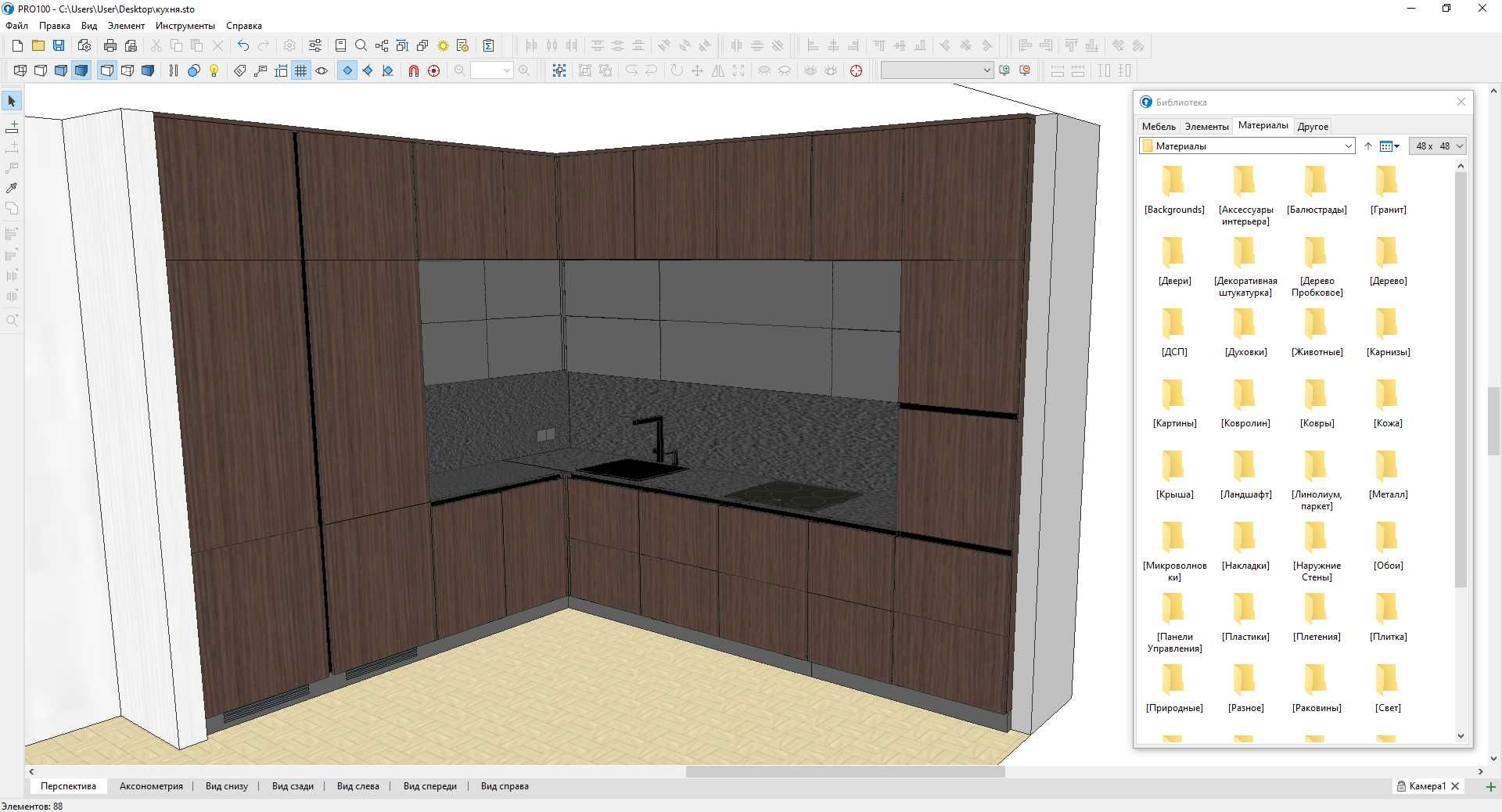Click the Undo arrow icon
The height and width of the screenshot is (812, 1502).
243,45
